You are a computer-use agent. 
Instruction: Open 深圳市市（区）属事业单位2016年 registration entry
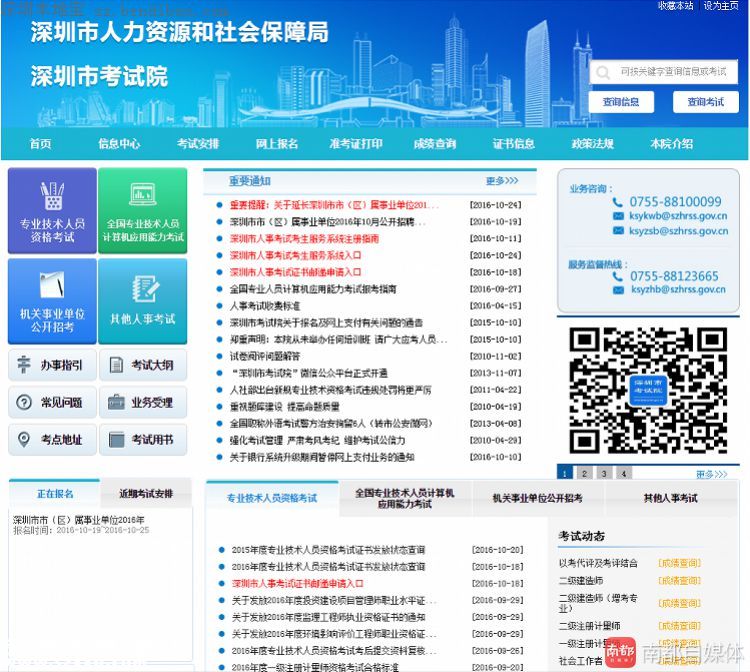coord(78,520)
